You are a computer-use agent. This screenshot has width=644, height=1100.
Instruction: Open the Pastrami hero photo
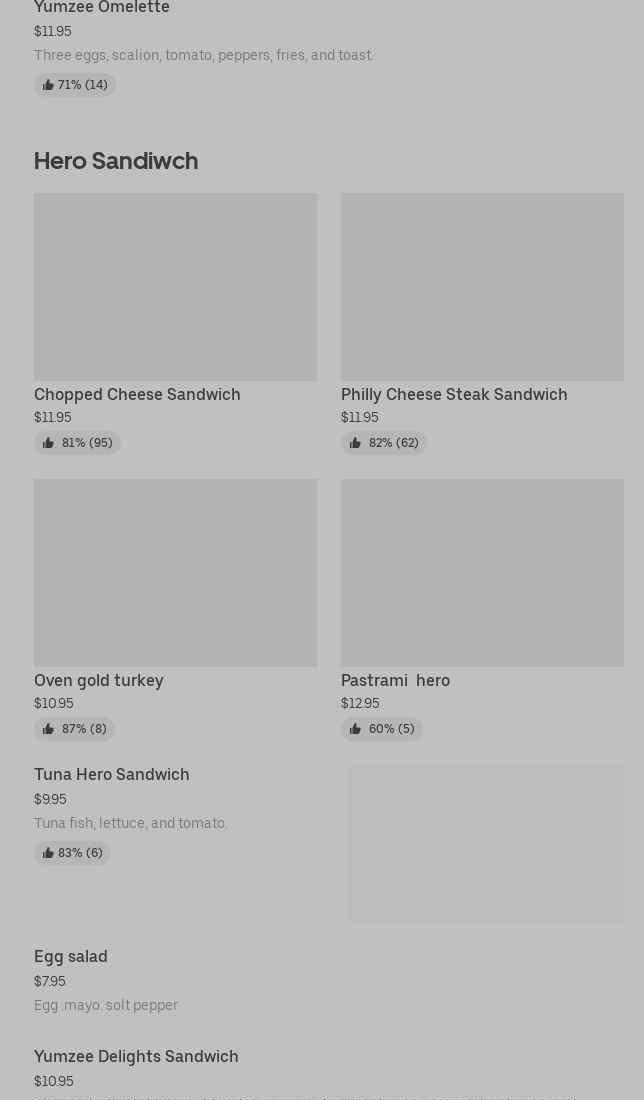tap(482, 573)
